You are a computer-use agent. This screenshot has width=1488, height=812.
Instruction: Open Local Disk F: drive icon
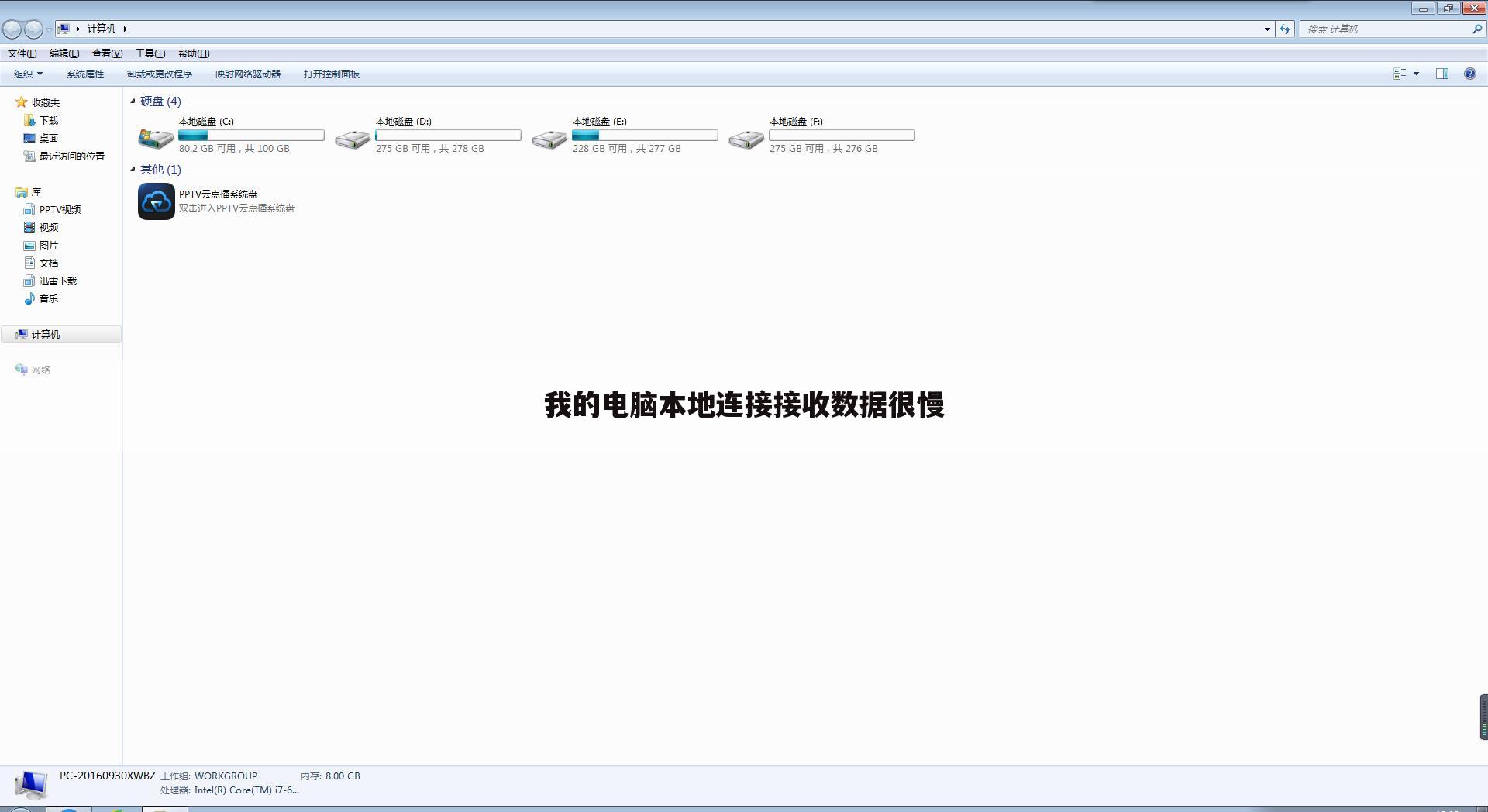746,139
